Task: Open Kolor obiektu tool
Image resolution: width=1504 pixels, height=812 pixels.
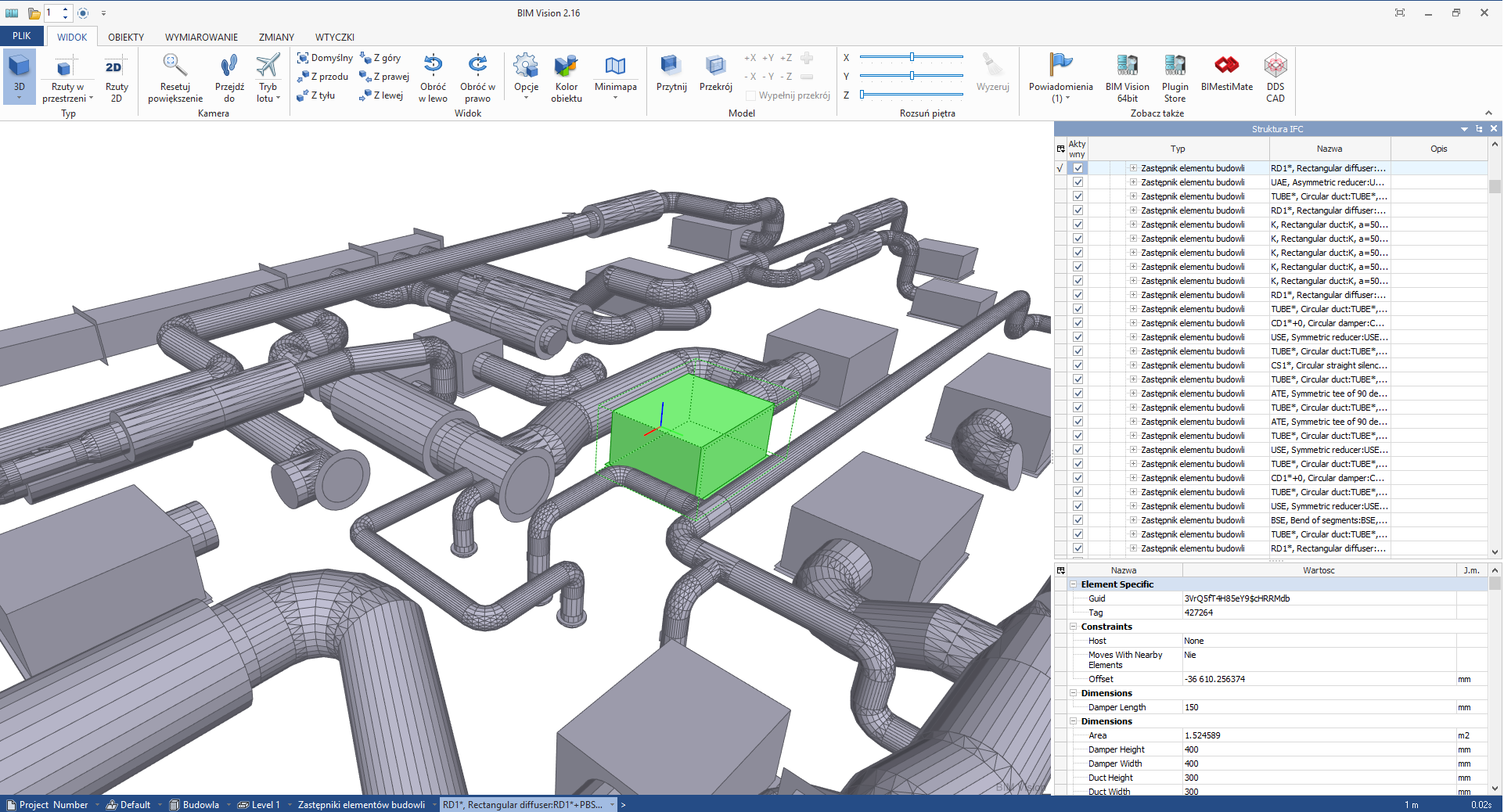Action: 566,66
